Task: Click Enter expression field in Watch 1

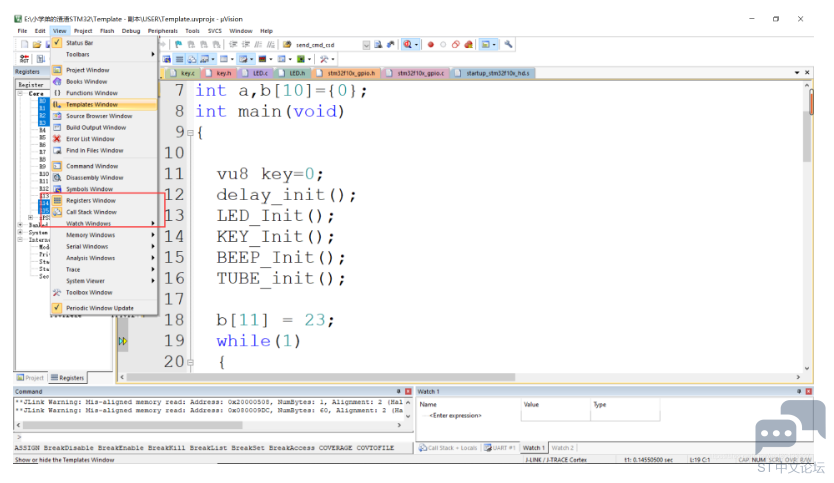Action: pyautogui.click(x=455, y=415)
